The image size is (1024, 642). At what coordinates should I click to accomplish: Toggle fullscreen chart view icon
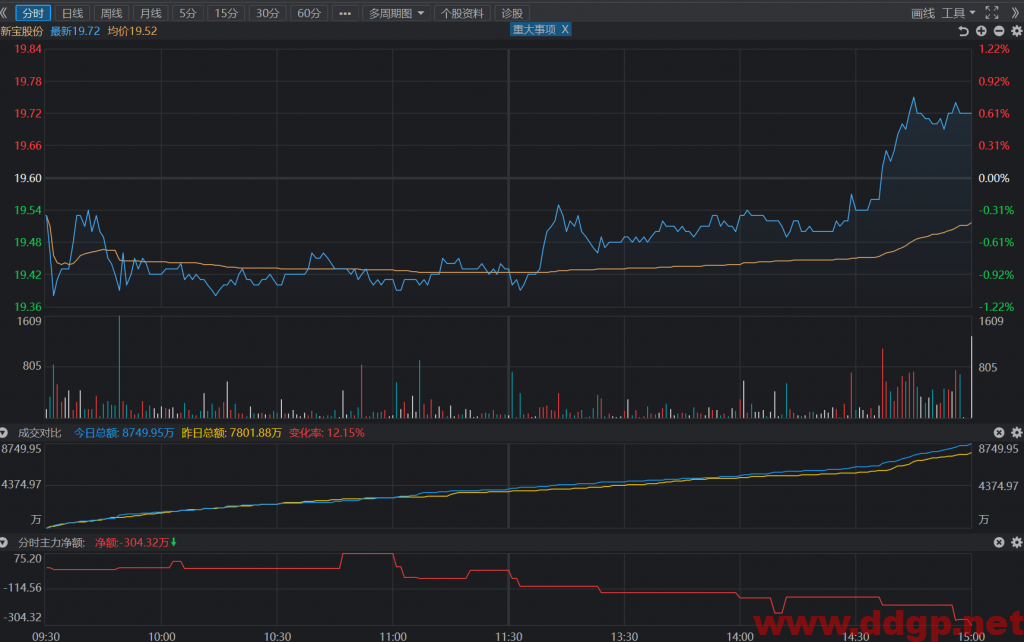[992, 13]
